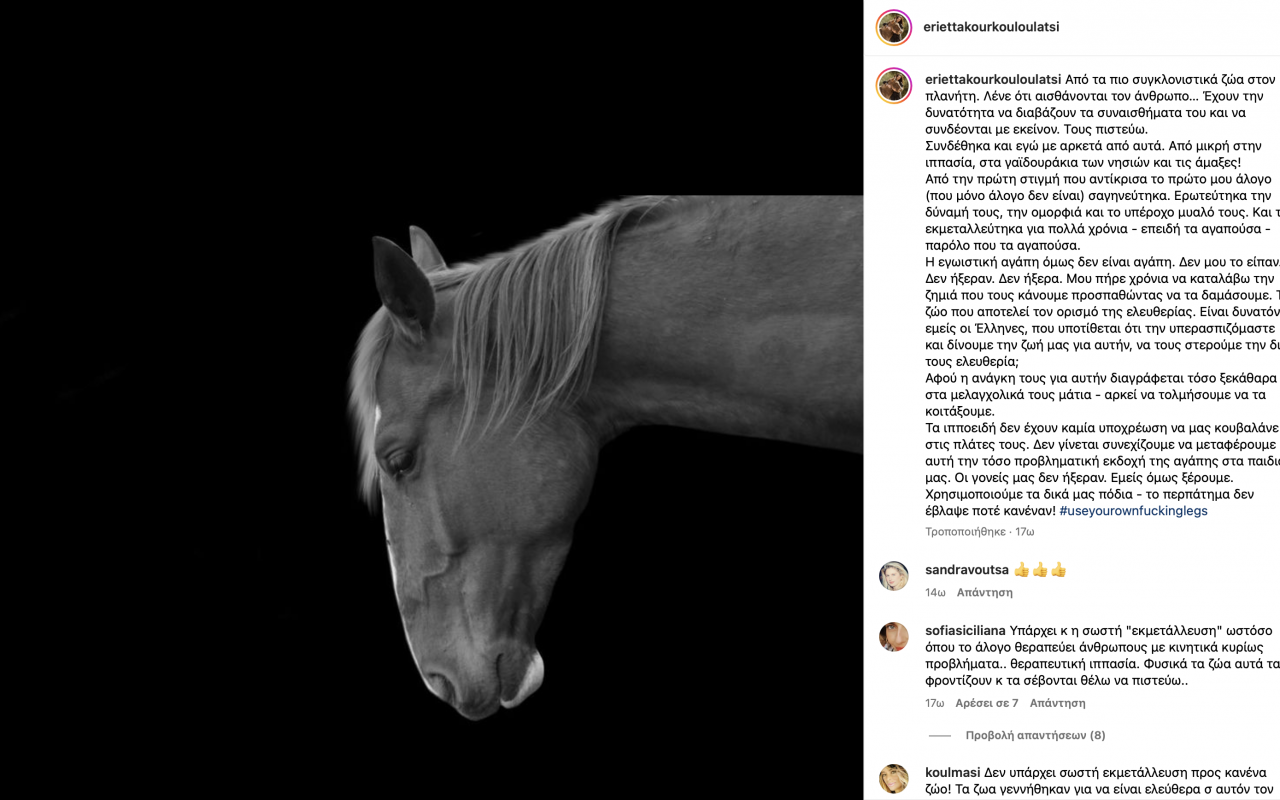Click the Τροποποιήθηκε 17w edited label
The height and width of the screenshot is (800, 1280).
980,532
